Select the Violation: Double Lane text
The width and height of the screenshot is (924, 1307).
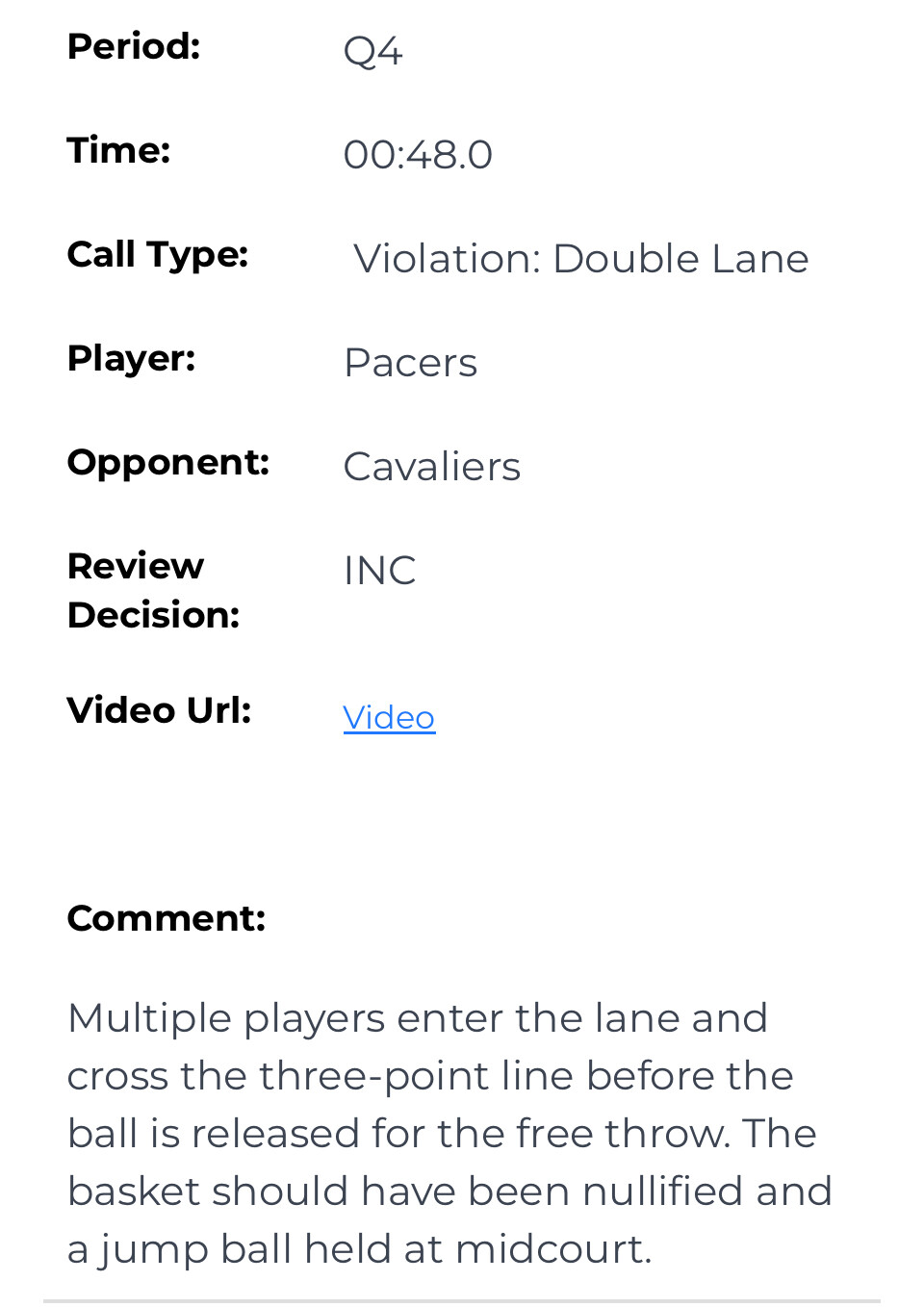pyautogui.click(x=581, y=258)
